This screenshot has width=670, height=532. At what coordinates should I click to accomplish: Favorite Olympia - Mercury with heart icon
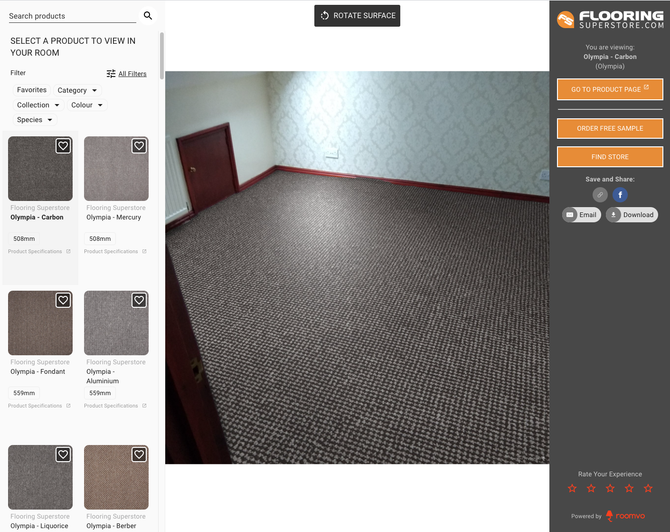coord(139,146)
